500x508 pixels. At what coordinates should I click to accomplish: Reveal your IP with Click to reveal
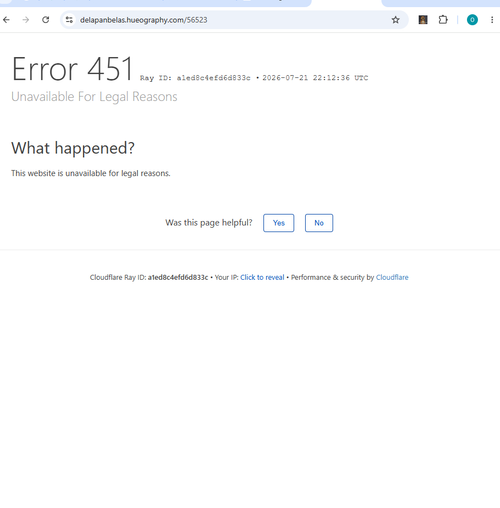(x=262, y=277)
